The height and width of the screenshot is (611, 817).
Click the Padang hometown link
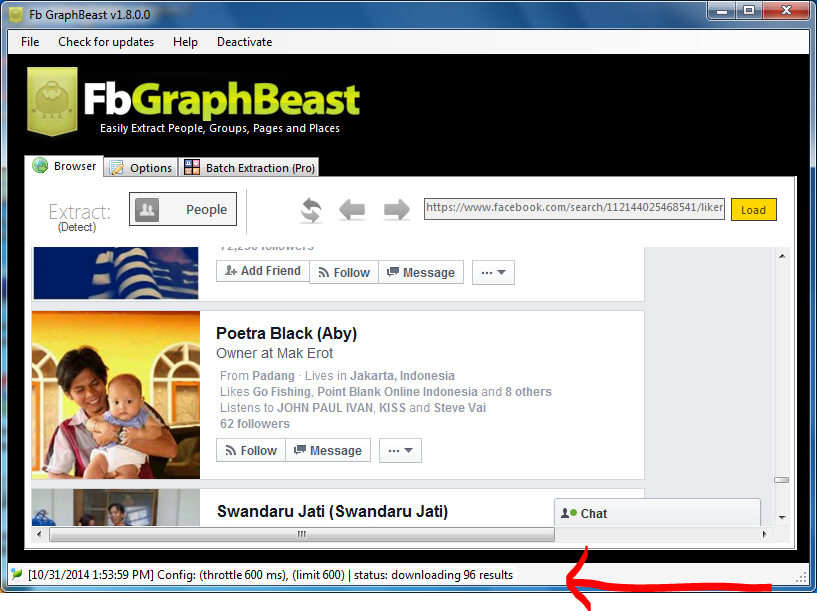274,376
